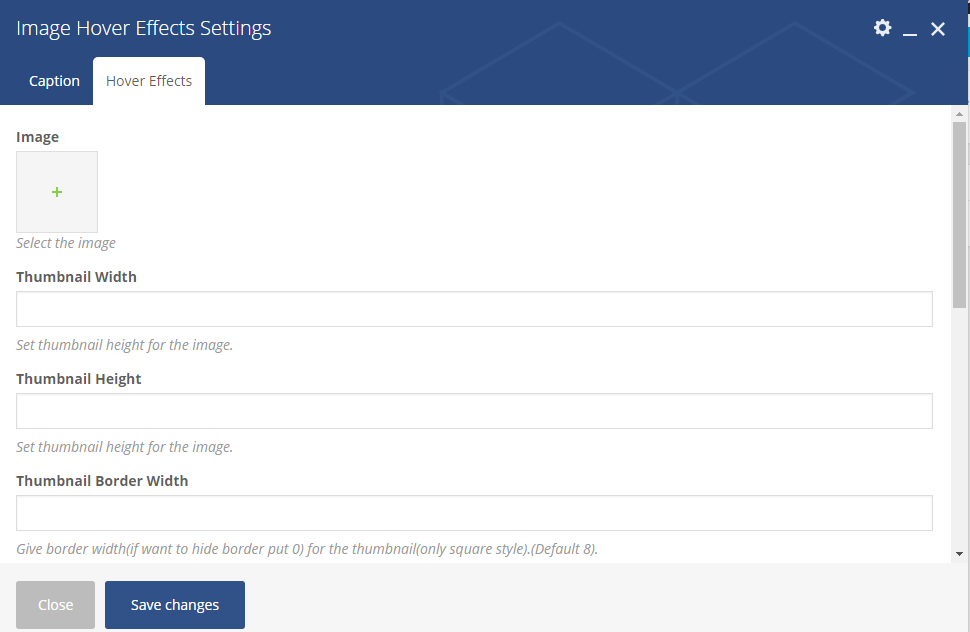Click the Thumbnail Border Width label
This screenshot has height=632, width=970.
[x=102, y=481]
